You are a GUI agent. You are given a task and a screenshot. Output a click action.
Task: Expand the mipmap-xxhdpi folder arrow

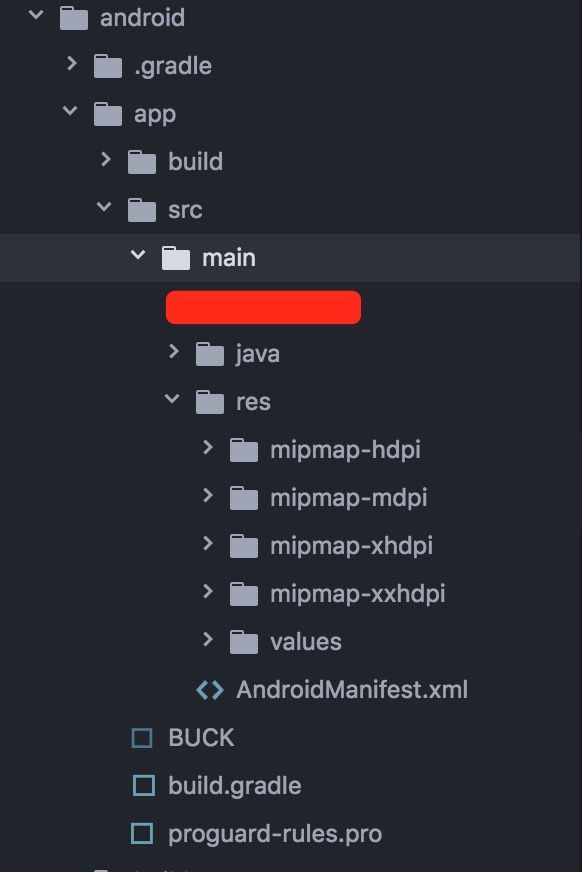208,591
